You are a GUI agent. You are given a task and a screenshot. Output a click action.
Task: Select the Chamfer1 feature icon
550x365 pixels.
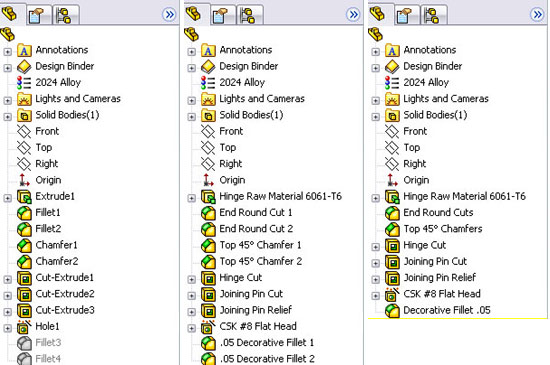[x=24, y=245]
